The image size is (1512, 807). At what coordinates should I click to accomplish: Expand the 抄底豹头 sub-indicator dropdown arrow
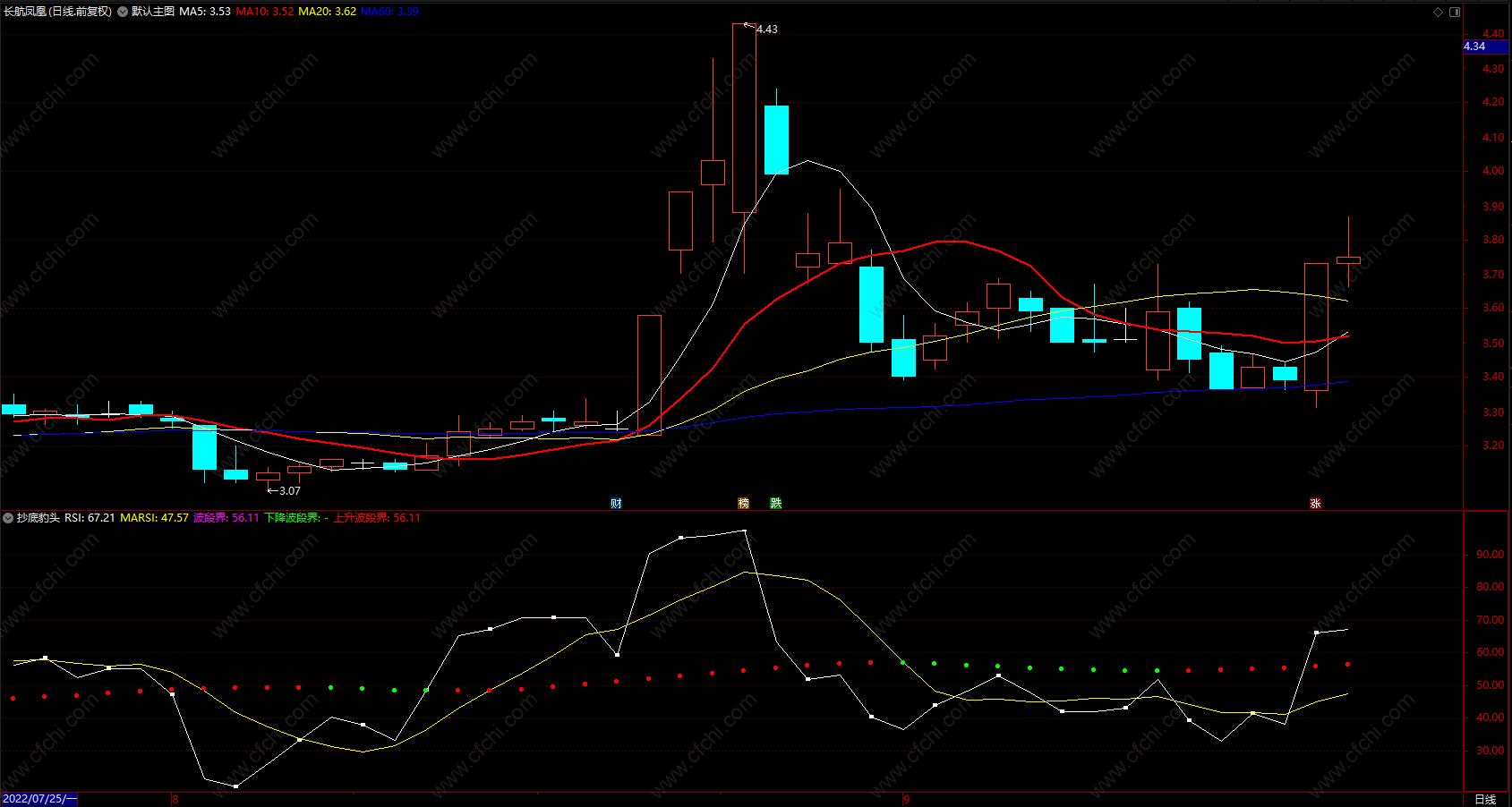pyautogui.click(x=8, y=518)
